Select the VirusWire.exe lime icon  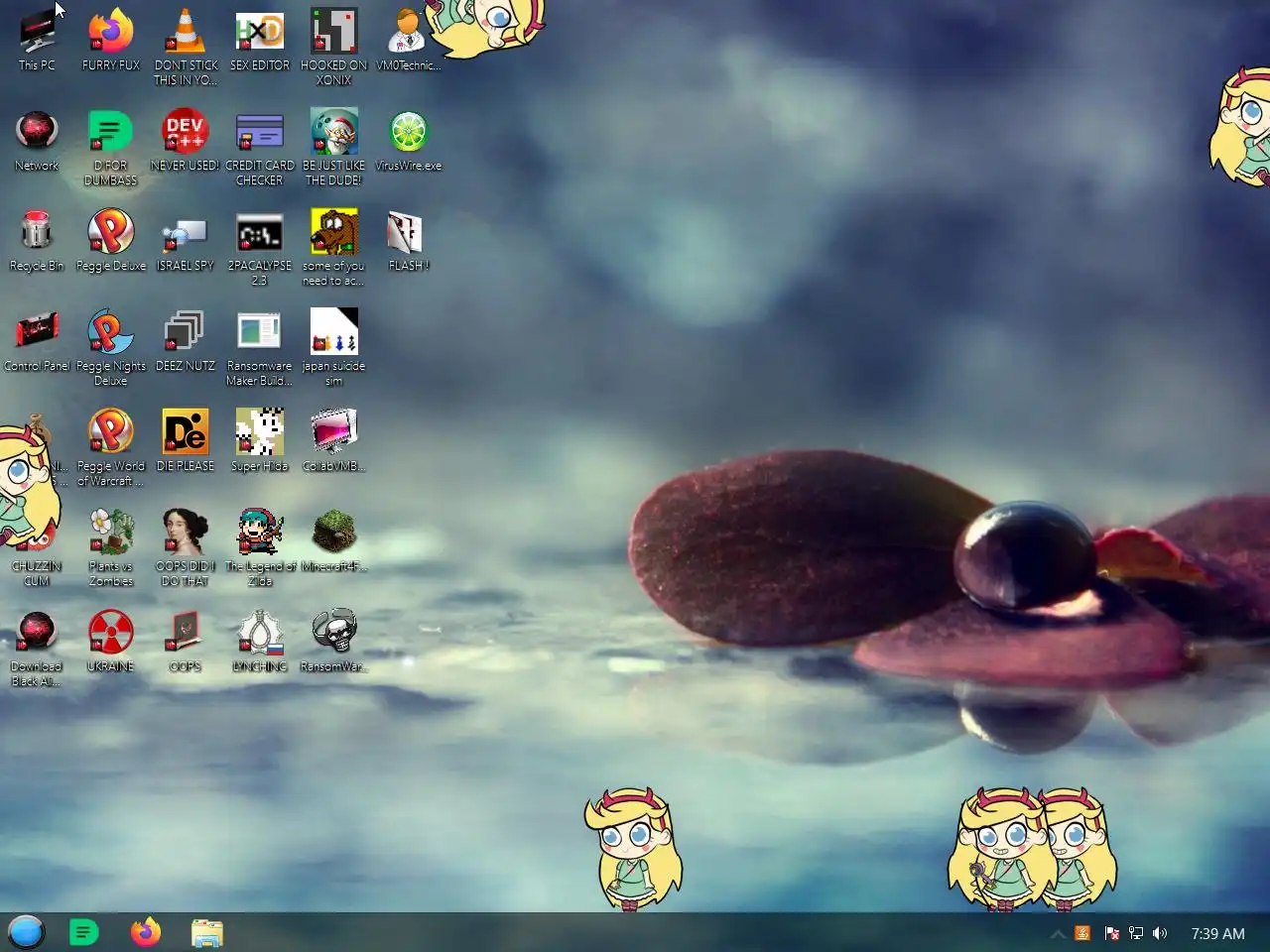click(409, 141)
